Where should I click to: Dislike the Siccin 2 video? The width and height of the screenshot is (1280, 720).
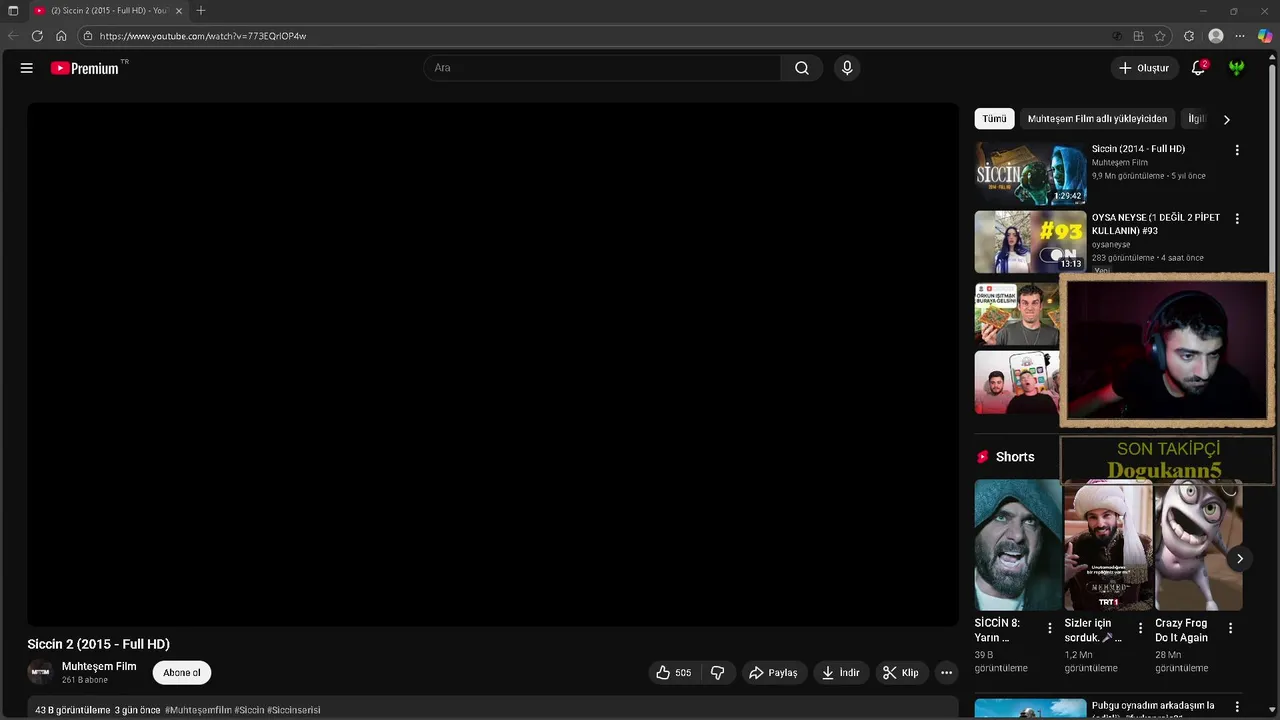(717, 673)
